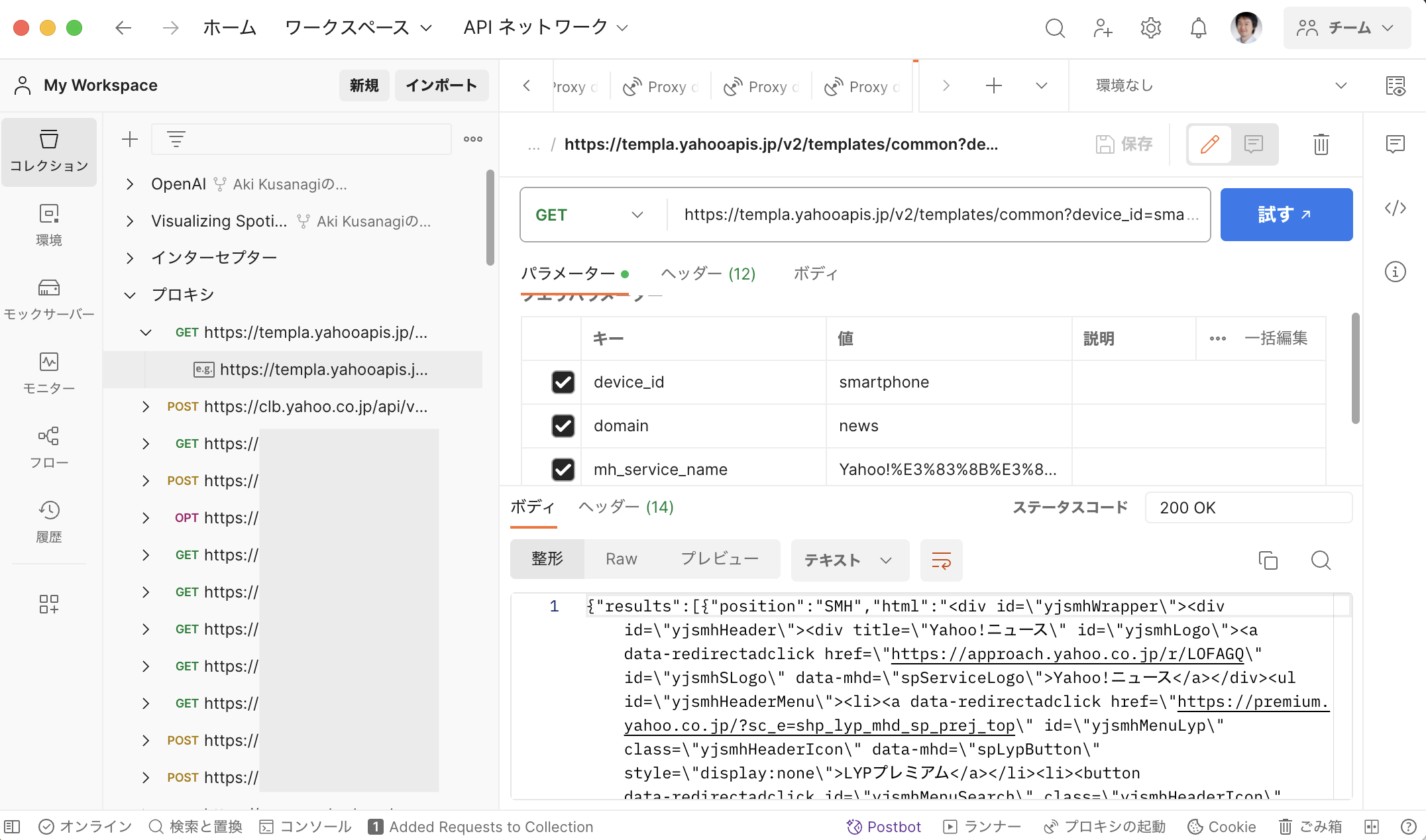Uncheck the domain parameter

pos(563,426)
